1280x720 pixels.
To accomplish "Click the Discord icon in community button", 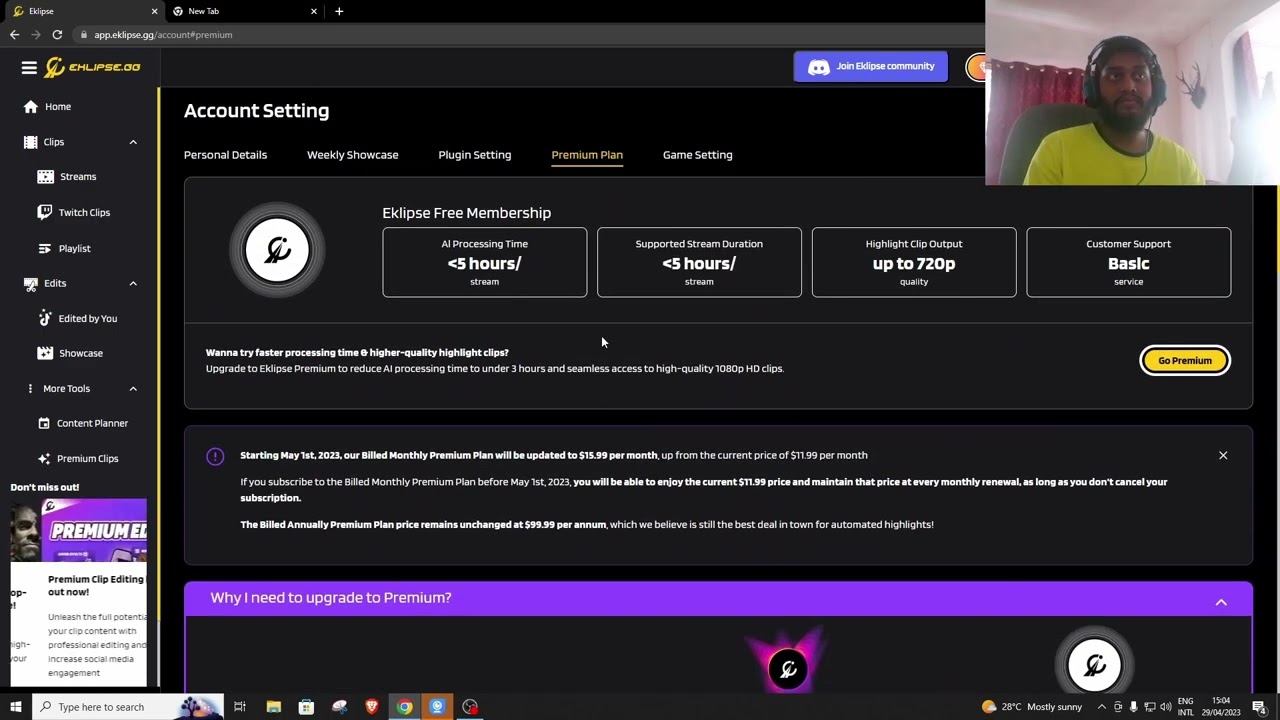I will pos(819,67).
